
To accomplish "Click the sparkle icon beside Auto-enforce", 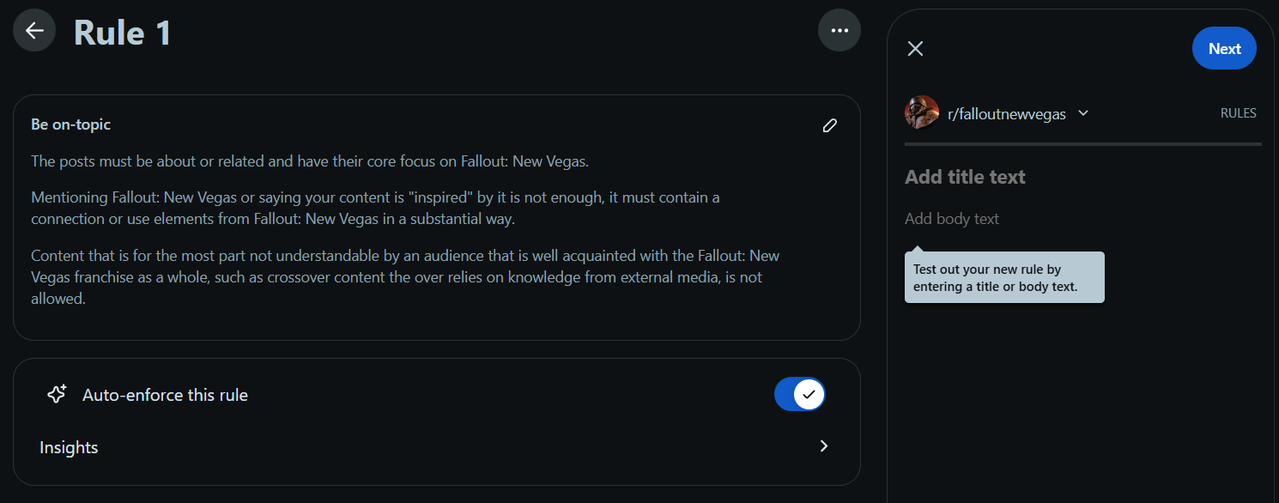I will (57, 394).
